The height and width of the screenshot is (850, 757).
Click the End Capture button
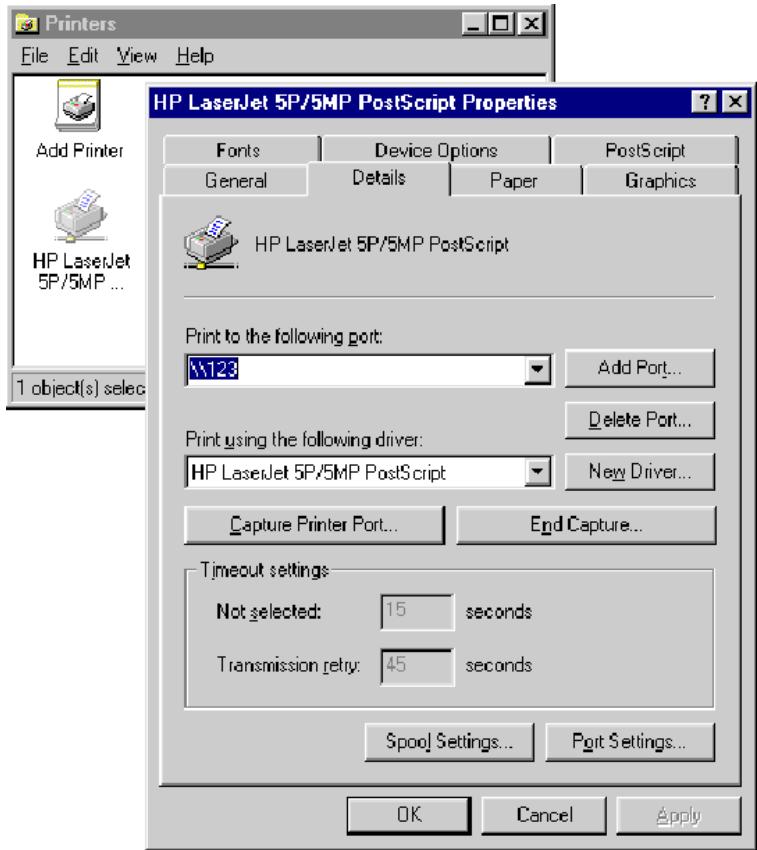[586, 525]
